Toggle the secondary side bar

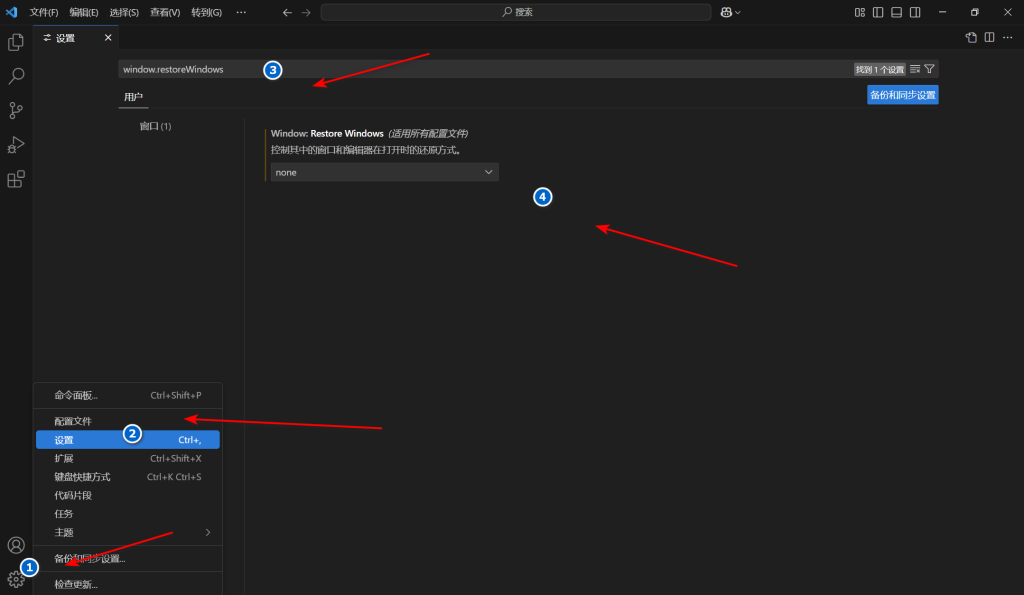[915, 12]
